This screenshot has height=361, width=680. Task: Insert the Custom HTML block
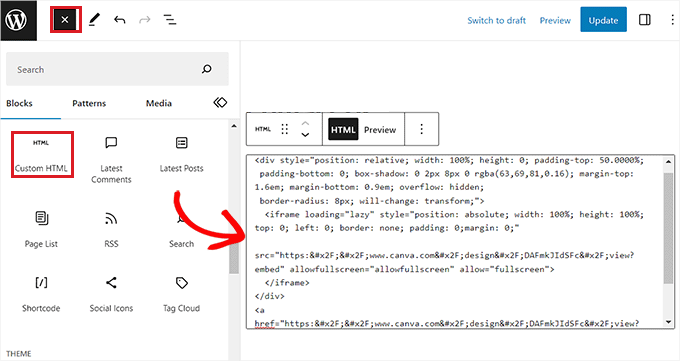[x=42, y=155]
